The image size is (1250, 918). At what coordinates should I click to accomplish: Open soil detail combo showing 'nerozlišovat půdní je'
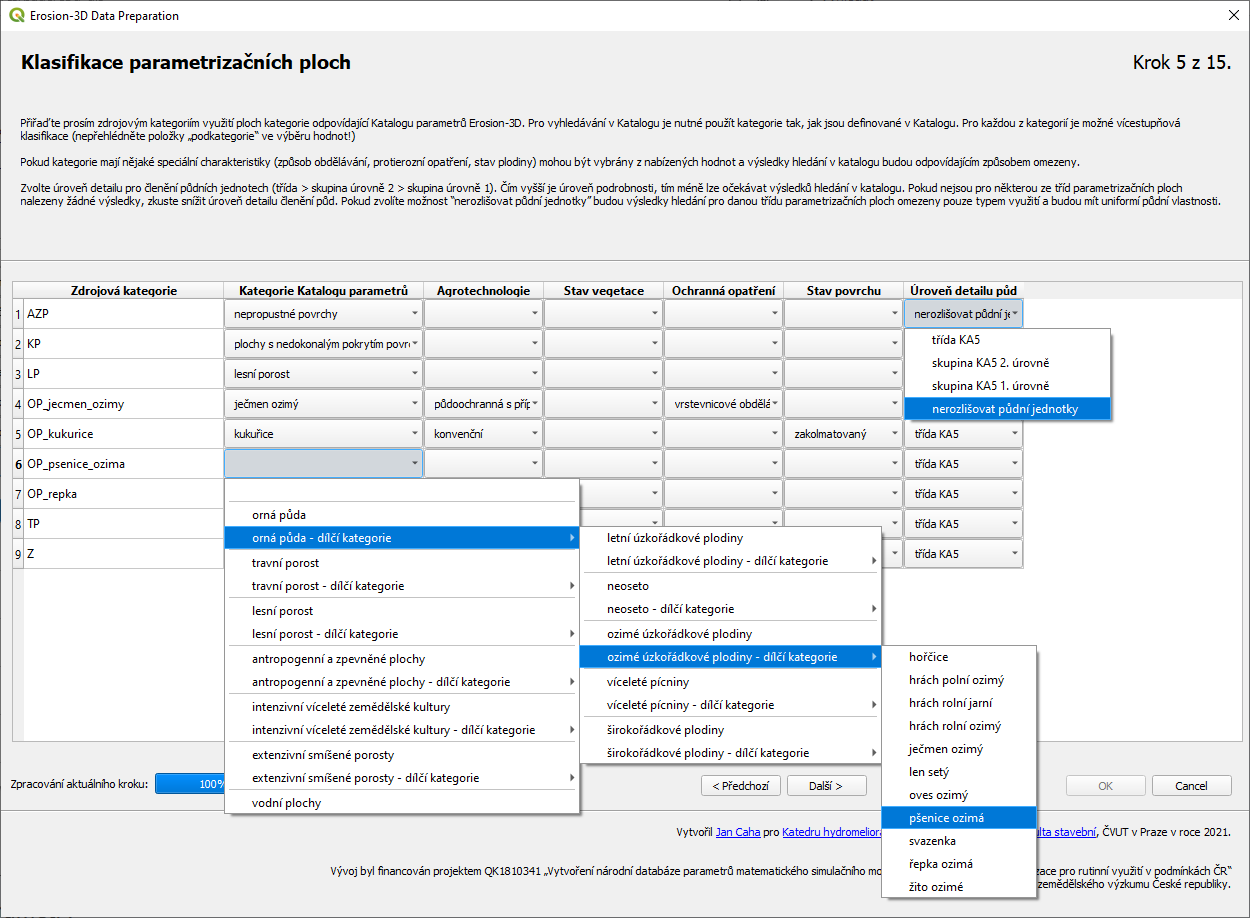pyautogui.click(x=963, y=314)
